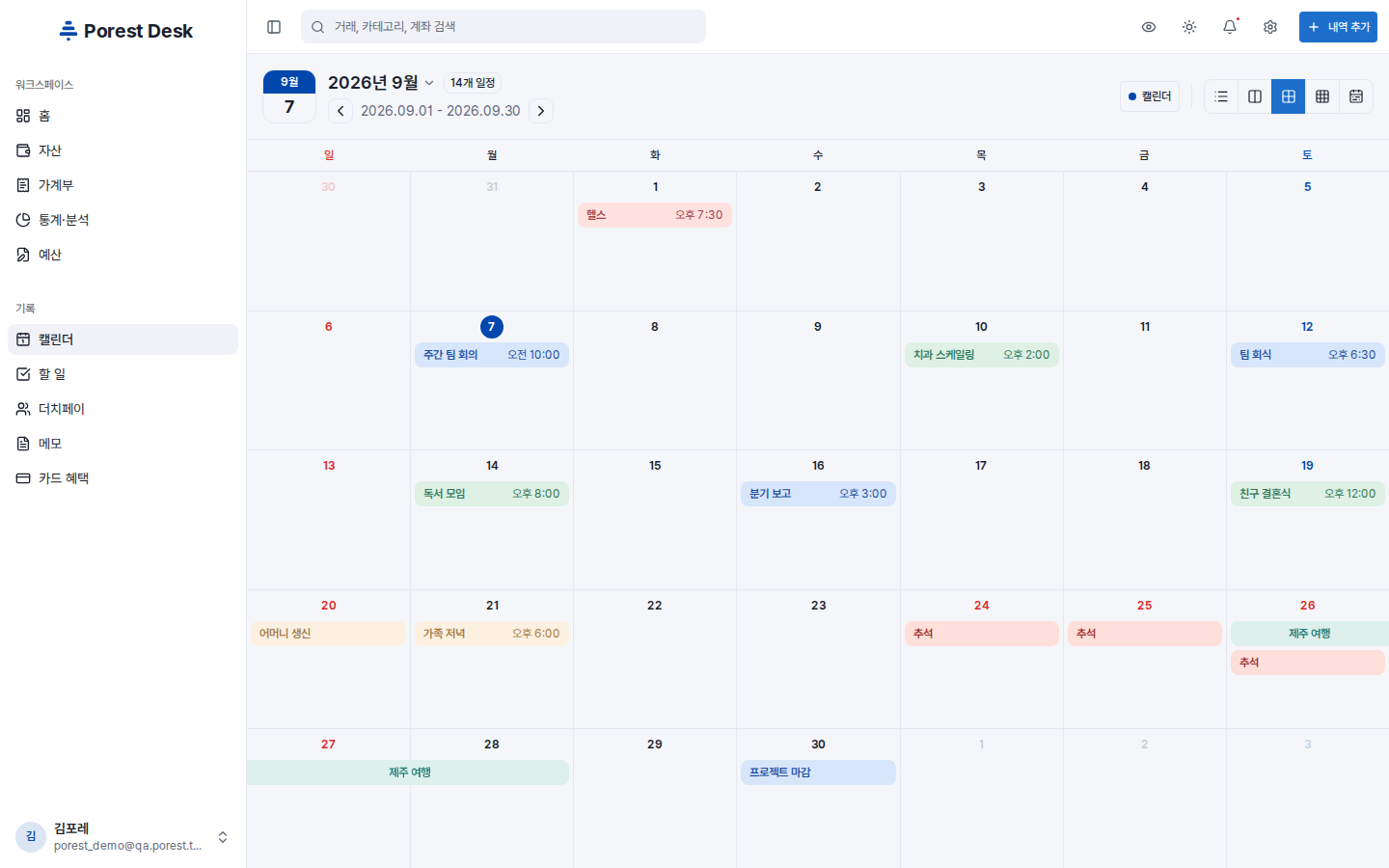
Task: Toggle the 캘린더 color filter chip
Action: [x=1150, y=96]
